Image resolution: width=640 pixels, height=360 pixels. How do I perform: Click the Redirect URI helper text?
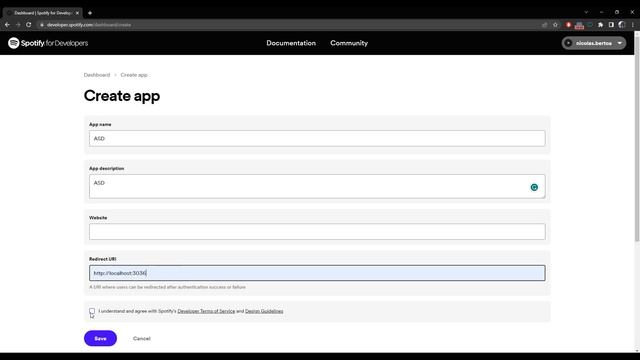167,287
